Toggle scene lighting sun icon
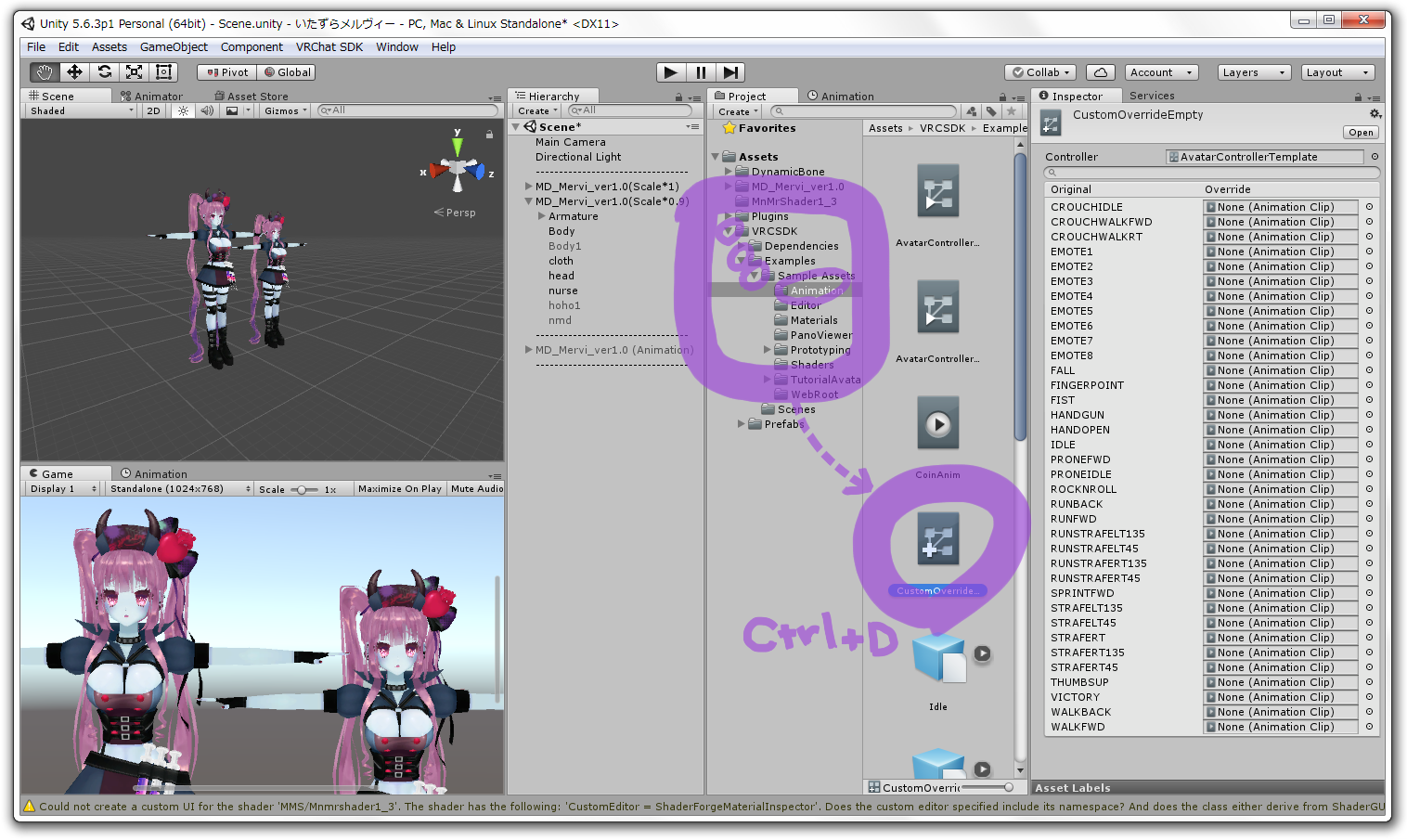Screen dimensions: 1407x840 (183, 110)
